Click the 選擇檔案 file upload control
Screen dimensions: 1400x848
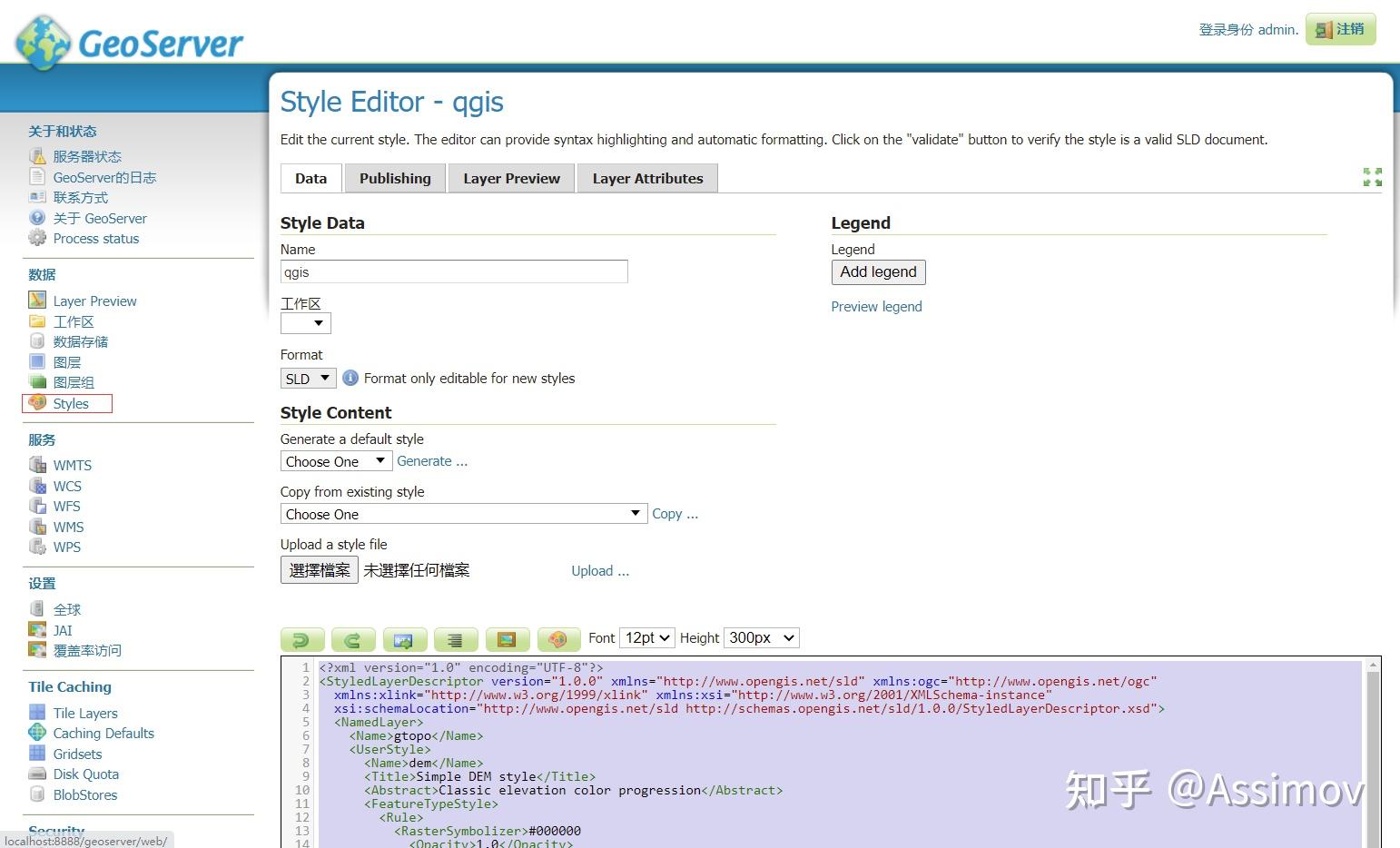point(319,569)
